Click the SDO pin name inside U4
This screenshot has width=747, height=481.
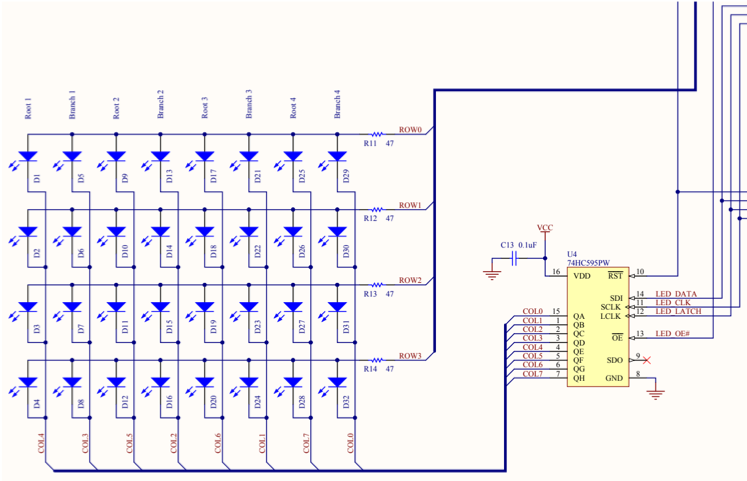coord(615,361)
